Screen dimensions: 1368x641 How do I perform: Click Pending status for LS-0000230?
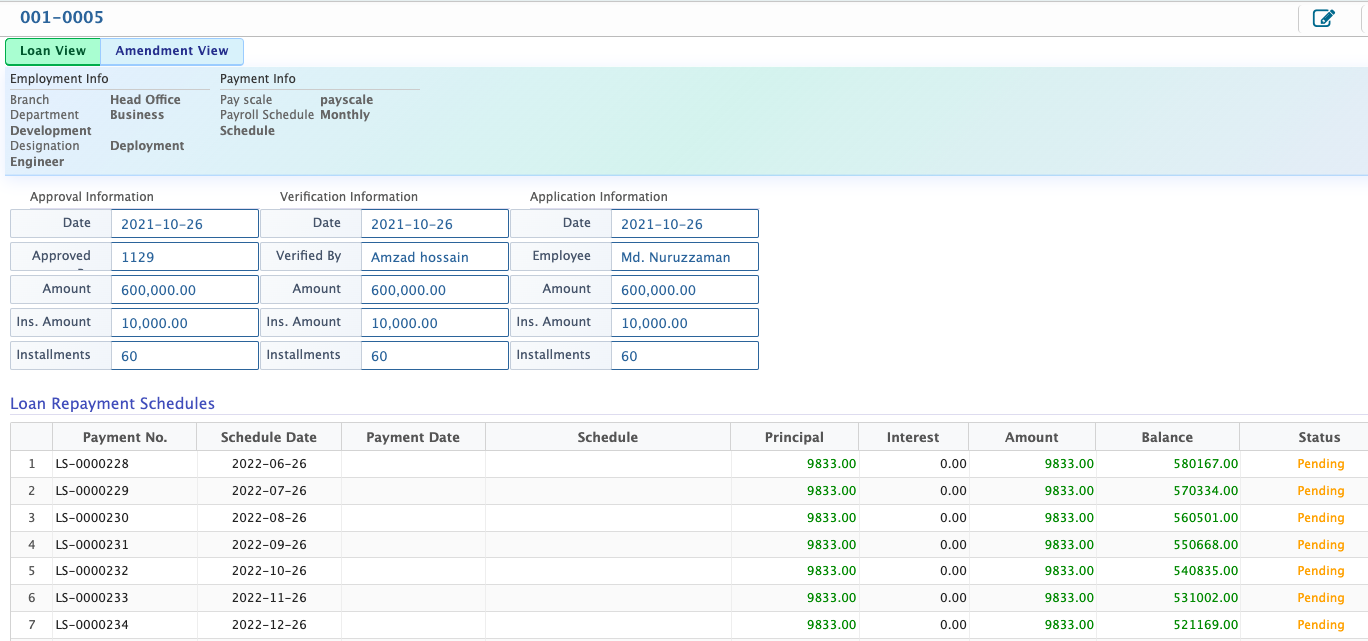pos(1320,518)
